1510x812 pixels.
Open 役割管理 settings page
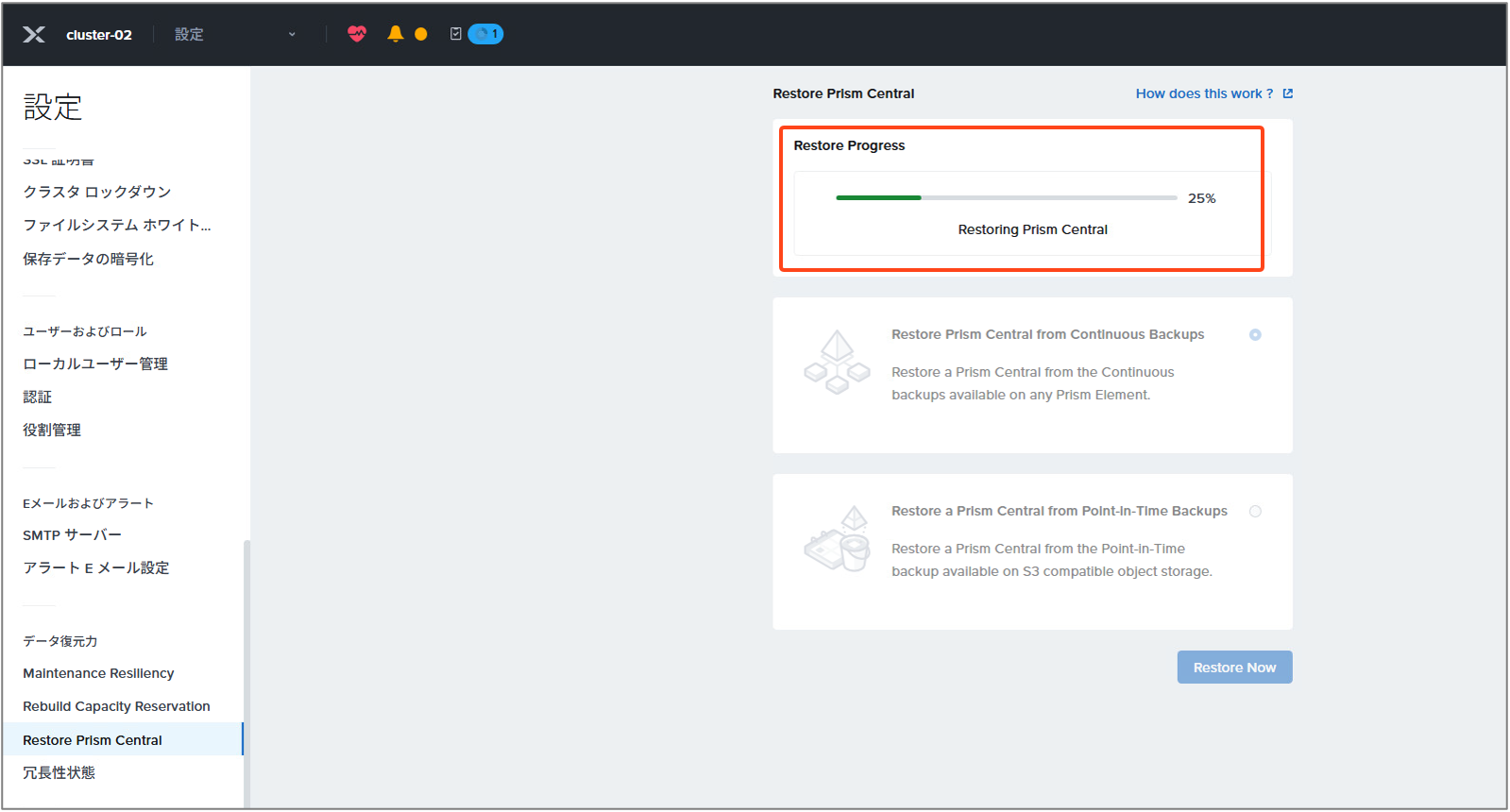tap(52, 430)
